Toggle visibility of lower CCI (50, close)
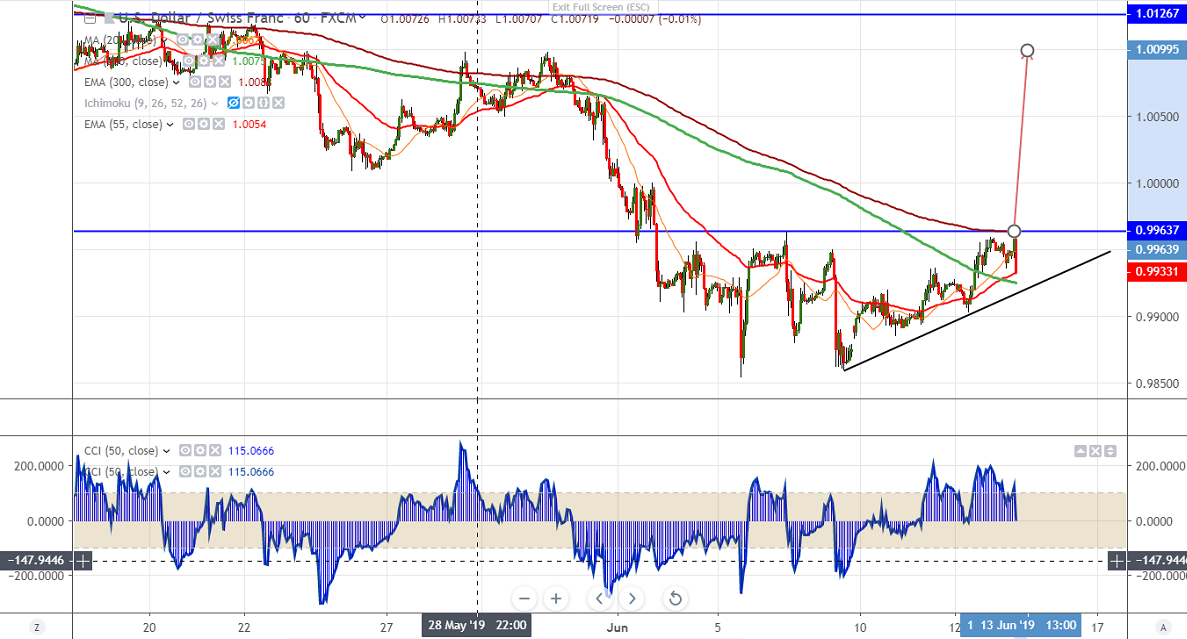 (x=185, y=472)
